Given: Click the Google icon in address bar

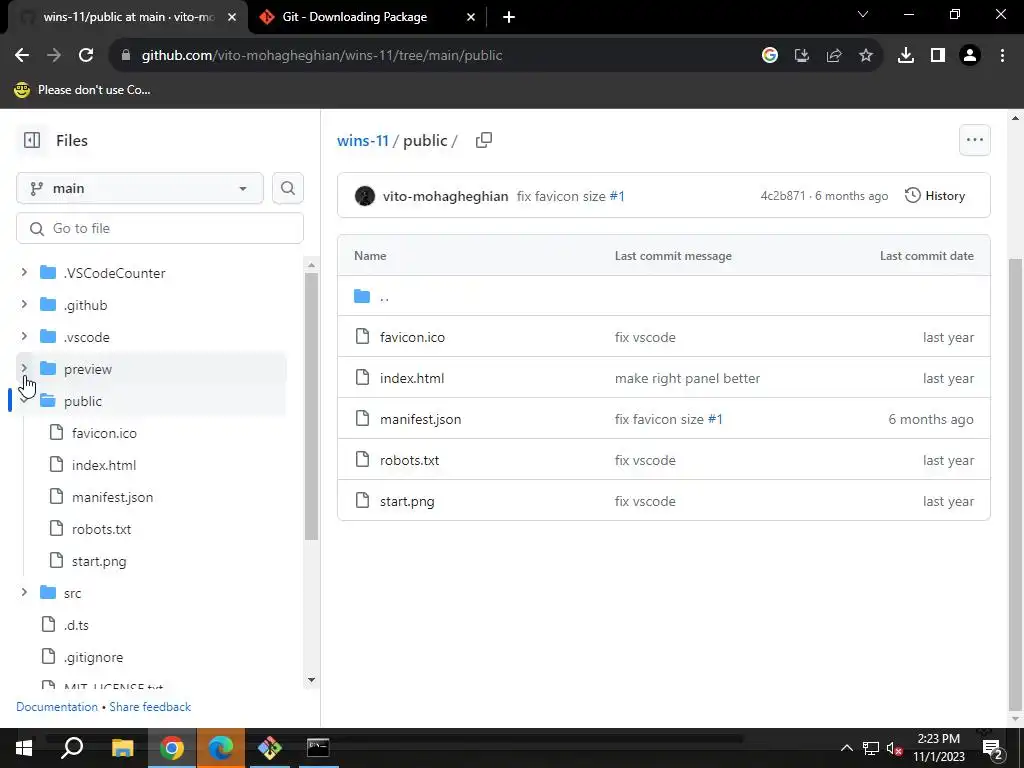Looking at the screenshot, I should [x=770, y=56].
